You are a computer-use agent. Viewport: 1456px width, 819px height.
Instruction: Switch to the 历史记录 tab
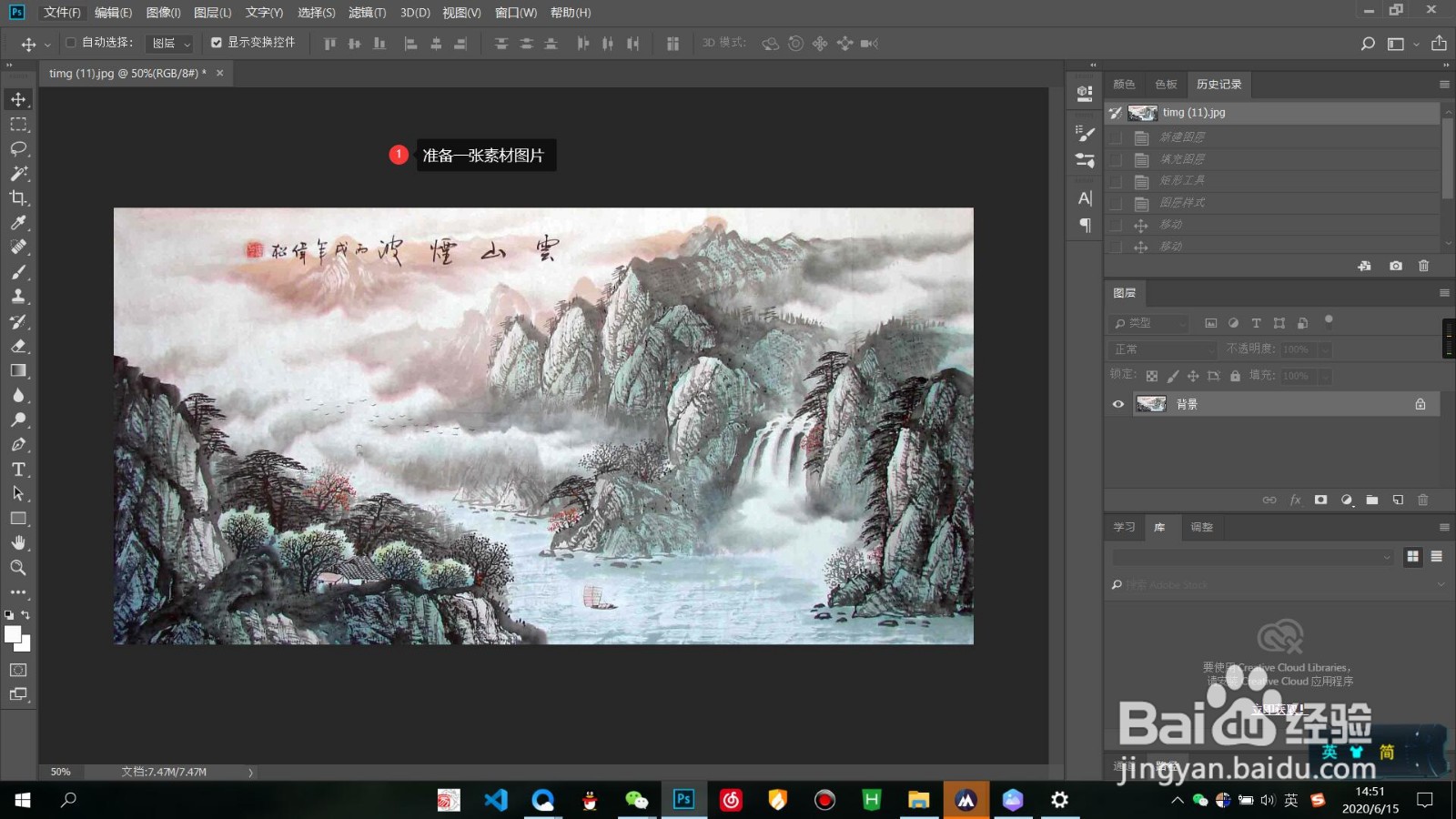click(x=1219, y=84)
